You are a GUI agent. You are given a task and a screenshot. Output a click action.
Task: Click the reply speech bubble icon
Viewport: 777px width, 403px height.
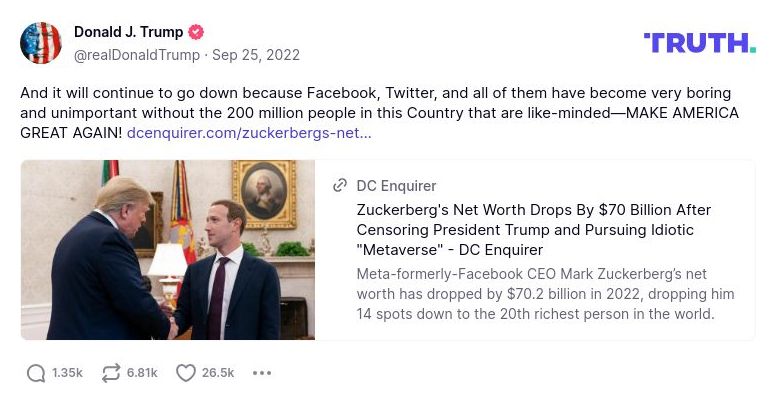pyautogui.click(x=36, y=373)
